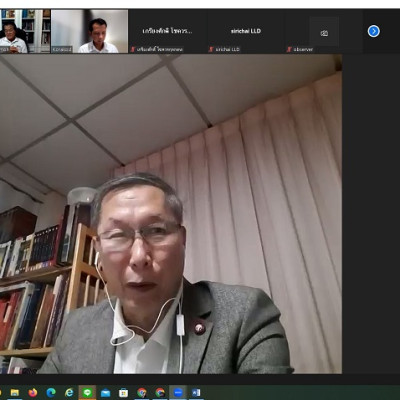Viewport: 400px width, 400px height.
Task: Open Microsoft Edge from the taskbar
Action: 51,392
